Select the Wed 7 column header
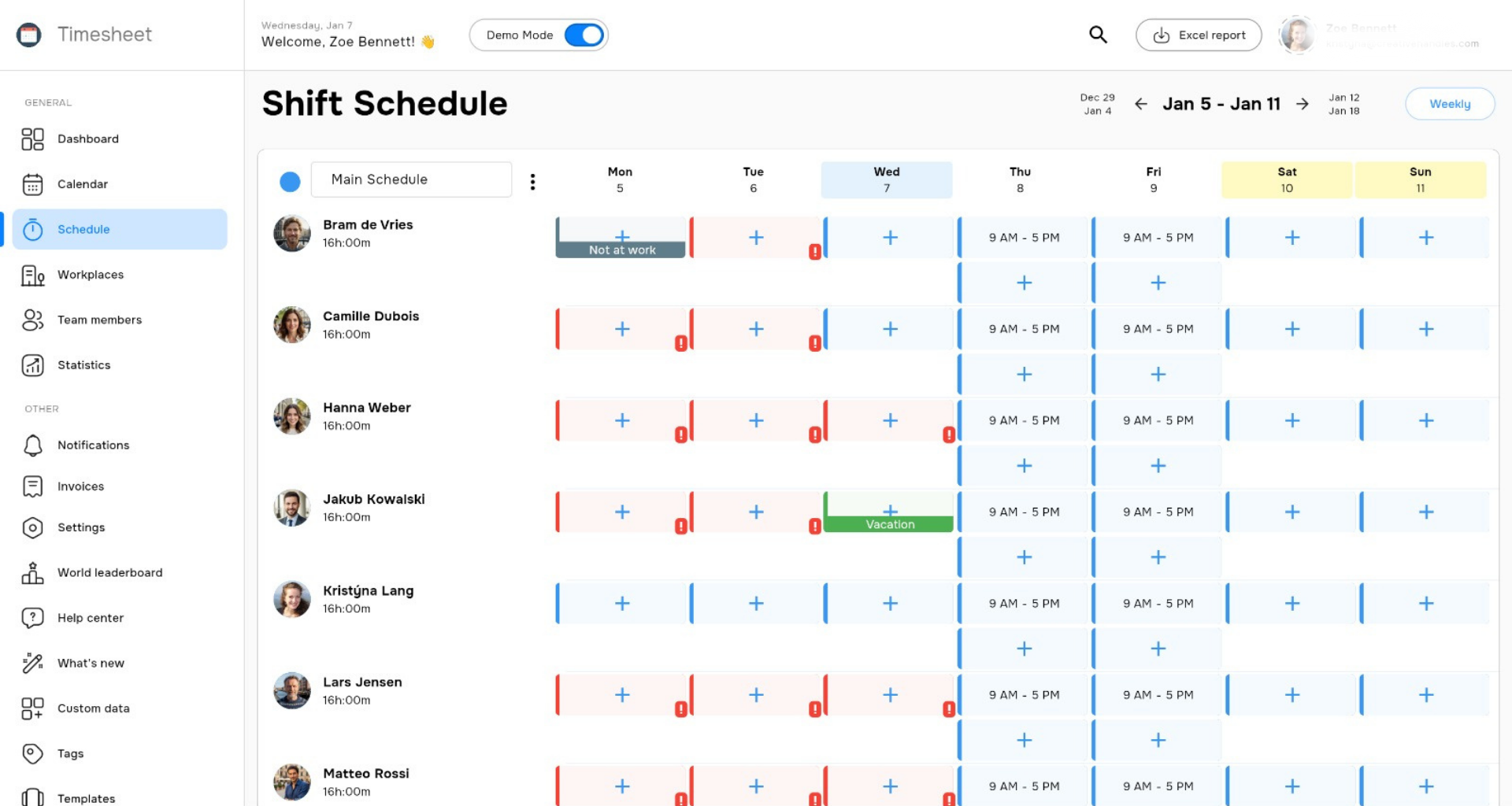This screenshot has width=1512, height=806. tap(887, 179)
